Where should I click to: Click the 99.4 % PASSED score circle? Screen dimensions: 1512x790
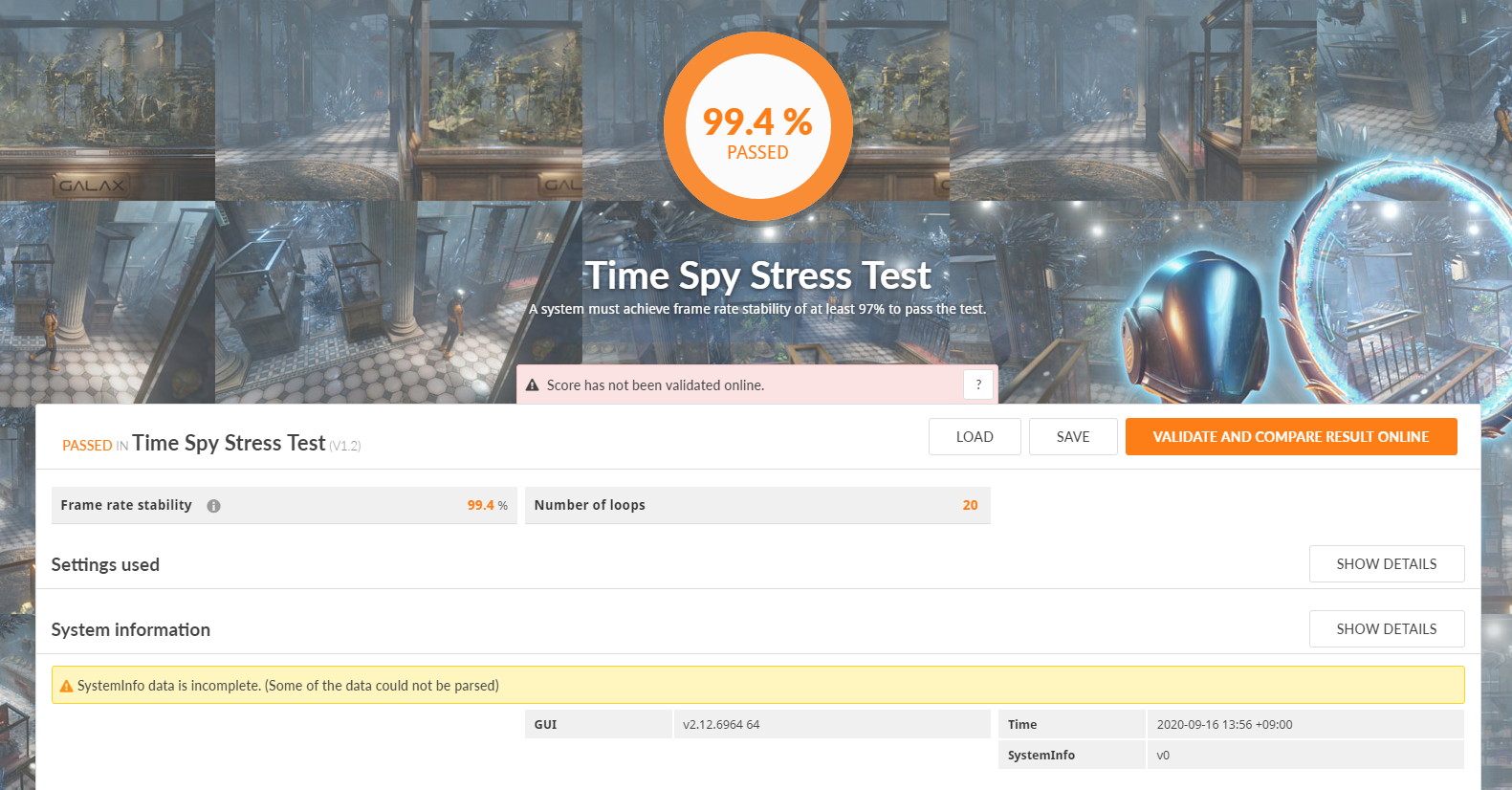pos(757,126)
